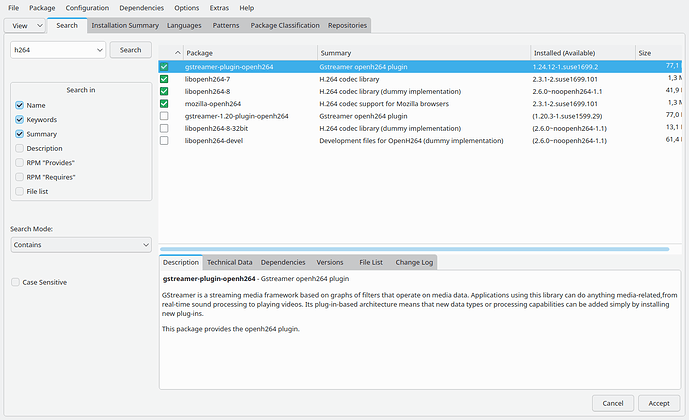Screen dimensions: 689x420
Task: Click the horizontal scrollbar under package list
Action: tap(414, 249)
